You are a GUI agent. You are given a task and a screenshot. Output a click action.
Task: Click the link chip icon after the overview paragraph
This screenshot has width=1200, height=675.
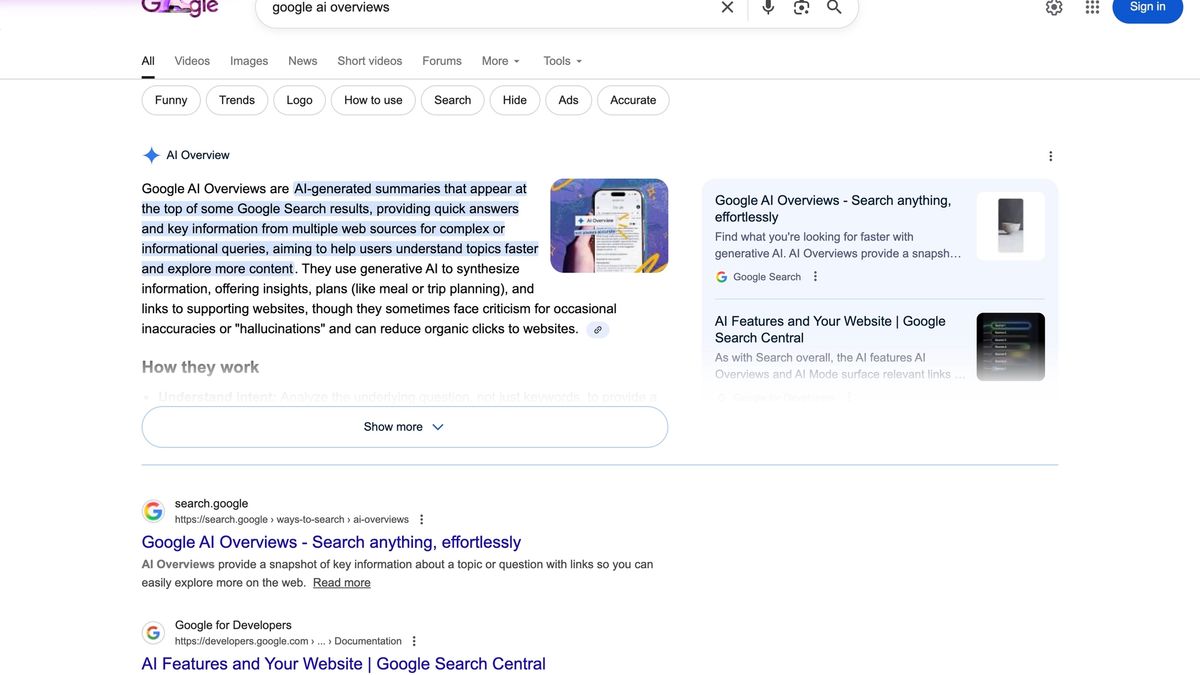598,329
